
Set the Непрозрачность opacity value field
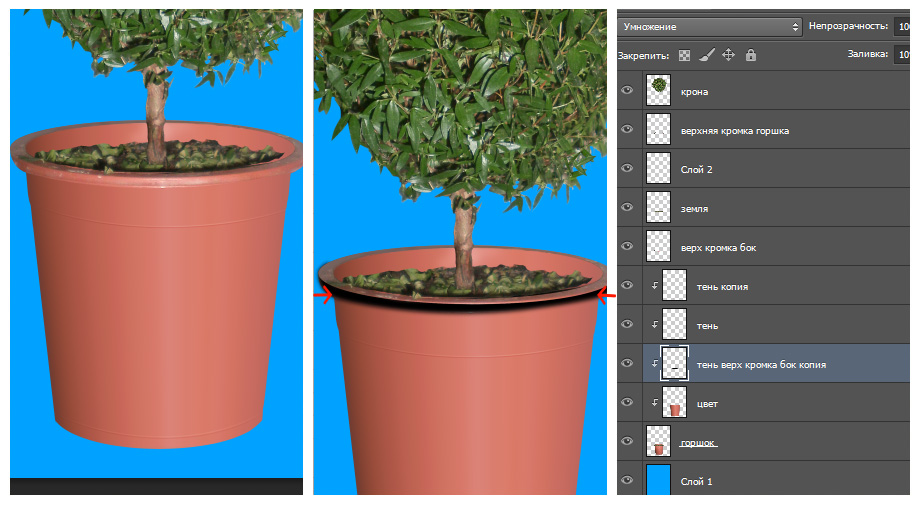tap(902, 26)
